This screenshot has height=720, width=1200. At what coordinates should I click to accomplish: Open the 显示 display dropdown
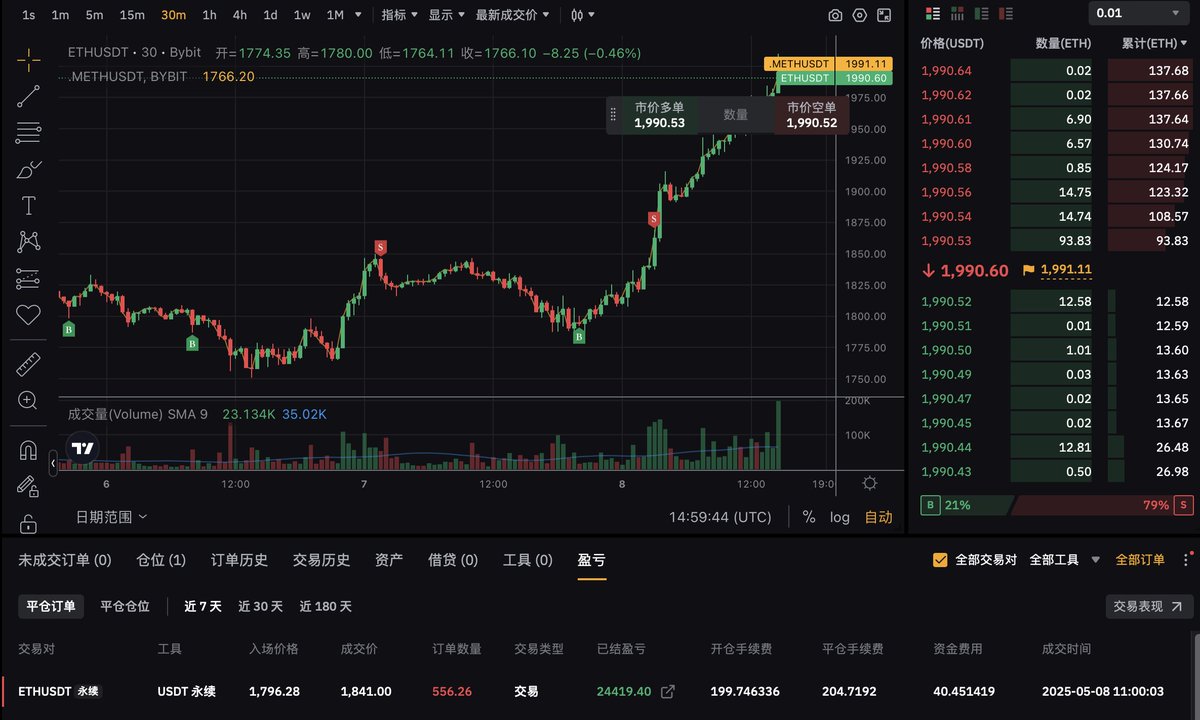(447, 15)
